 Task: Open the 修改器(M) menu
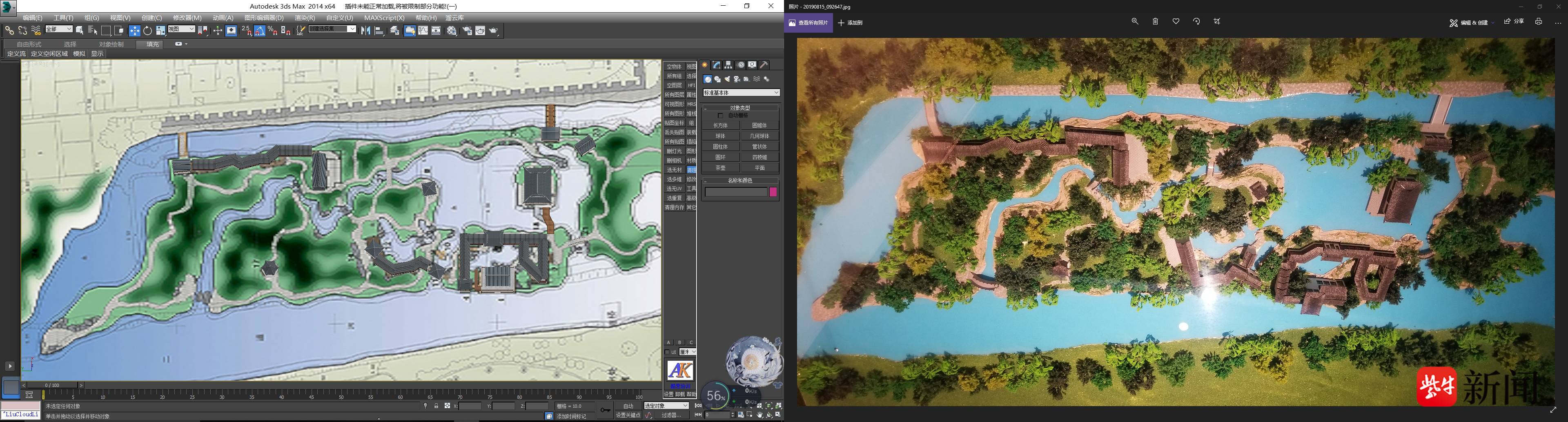pos(187,18)
